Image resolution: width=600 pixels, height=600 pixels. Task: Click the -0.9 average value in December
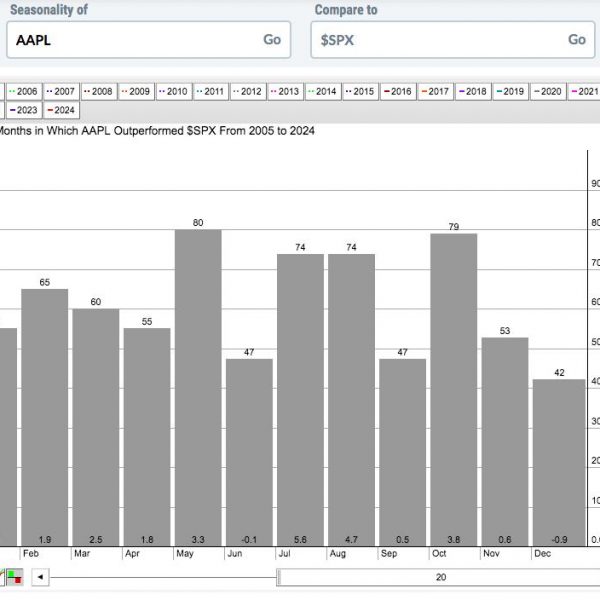point(559,540)
